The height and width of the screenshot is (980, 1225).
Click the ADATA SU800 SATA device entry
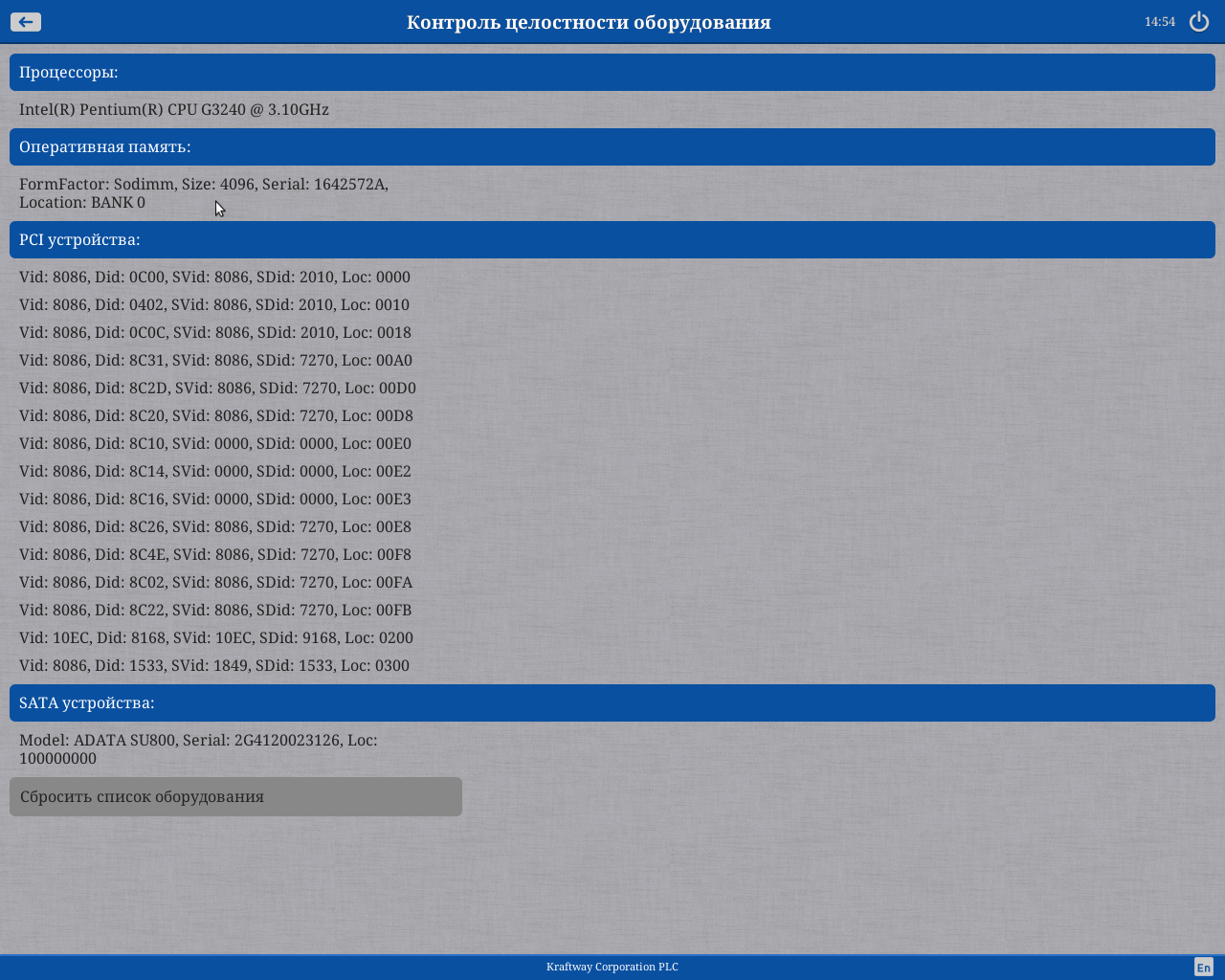coord(198,748)
